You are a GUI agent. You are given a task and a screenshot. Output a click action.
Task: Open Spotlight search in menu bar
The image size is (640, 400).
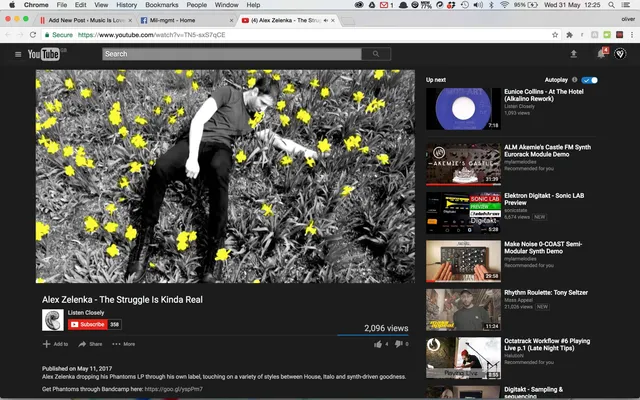click(611, 5)
